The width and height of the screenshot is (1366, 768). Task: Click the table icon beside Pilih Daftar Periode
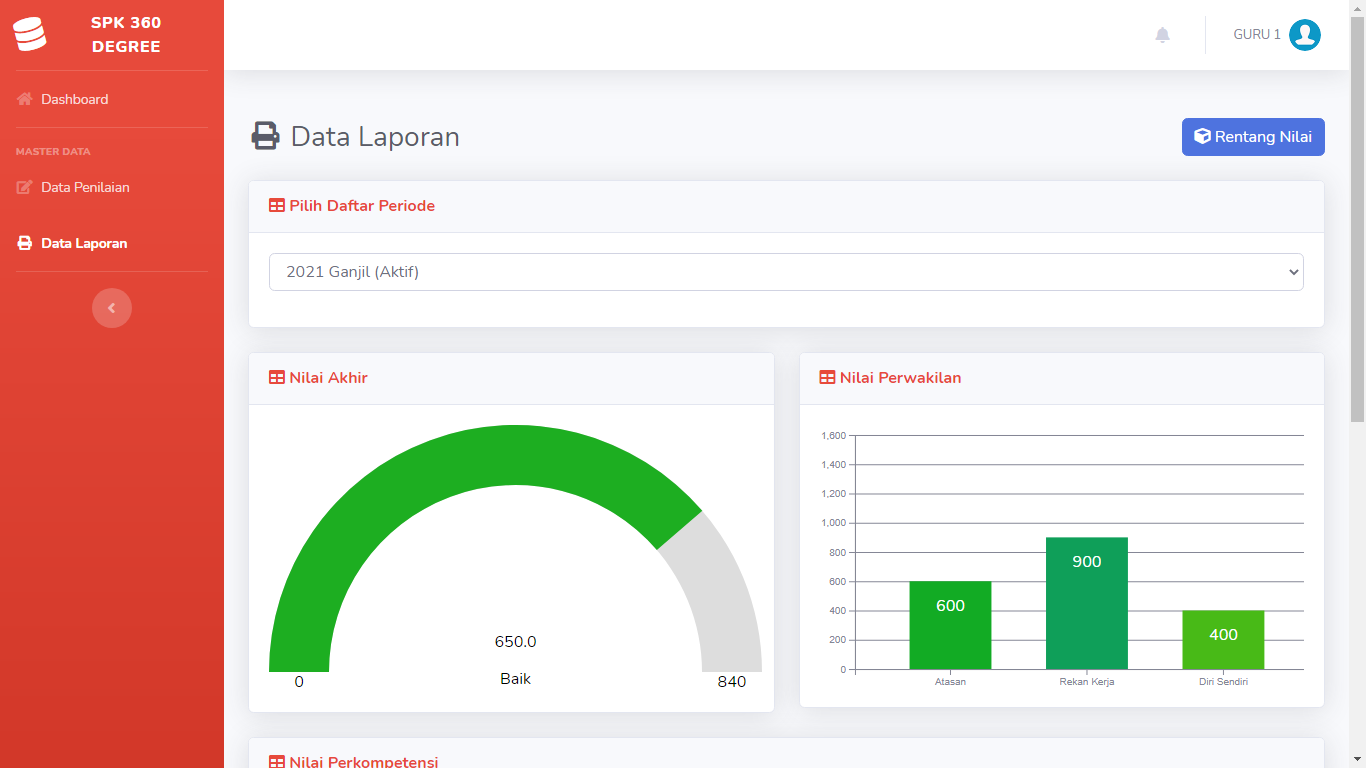coord(277,206)
